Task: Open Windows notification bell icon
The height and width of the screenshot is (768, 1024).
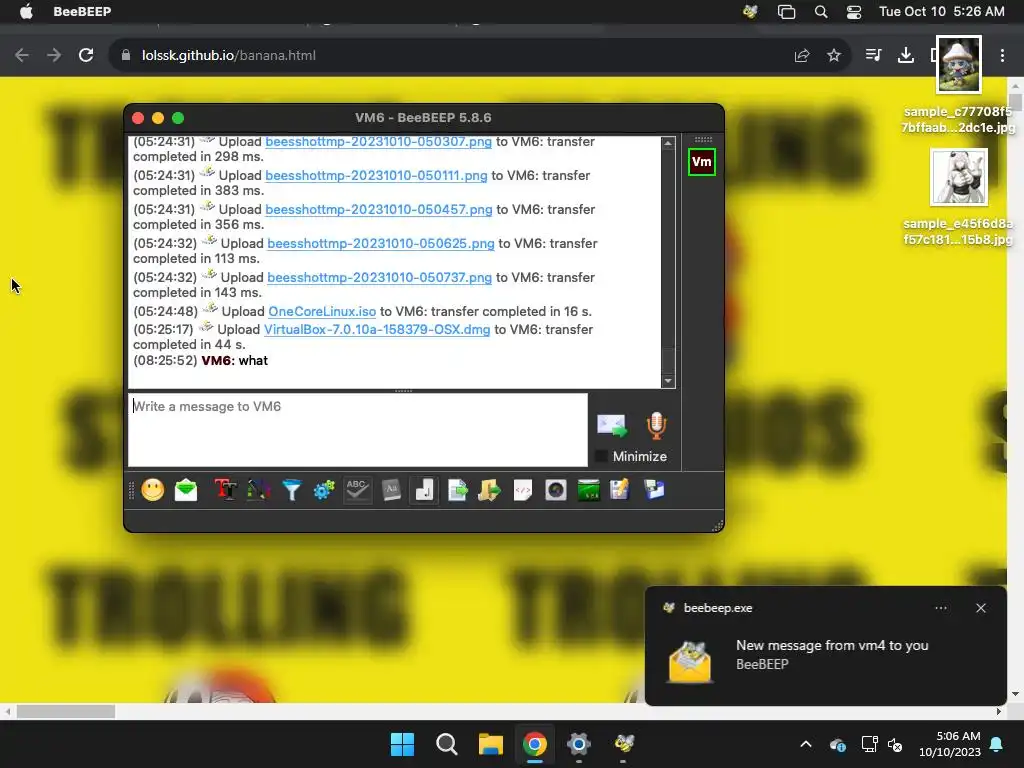Action: click(x=997, y=744)
